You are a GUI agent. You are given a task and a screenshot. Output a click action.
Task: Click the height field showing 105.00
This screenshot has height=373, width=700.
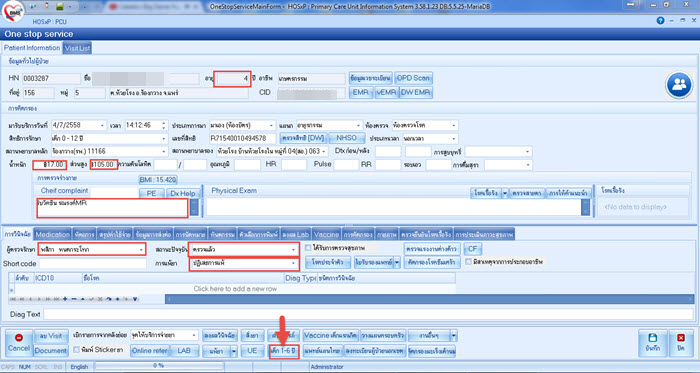pos(104,165)
